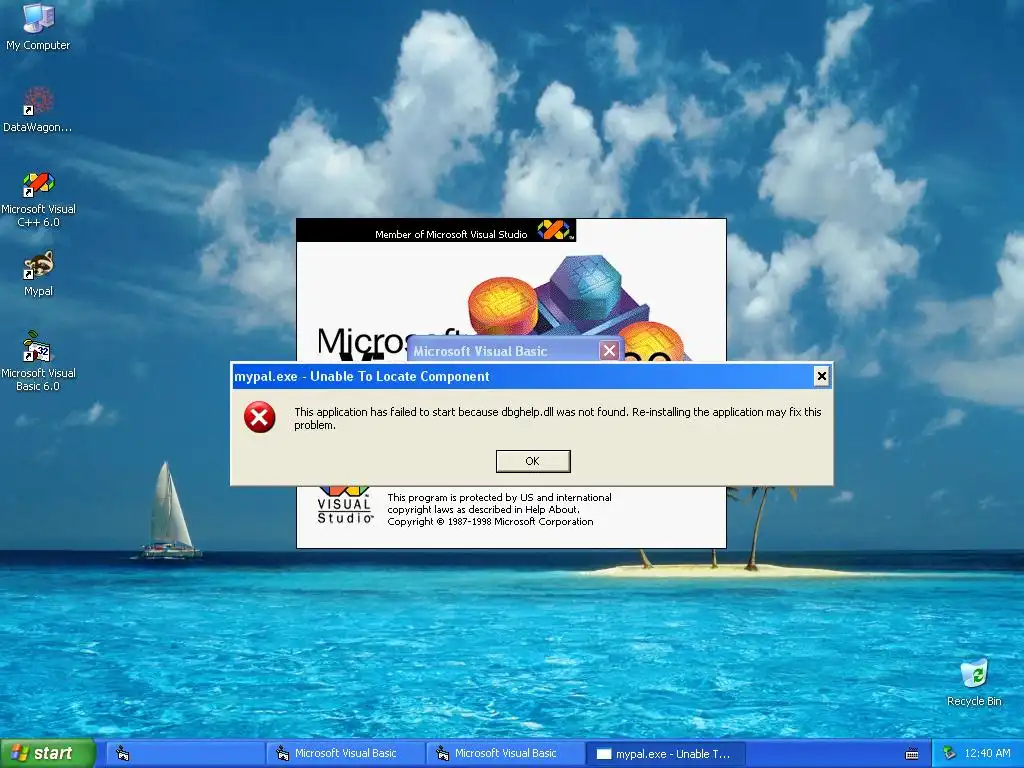Select the DataWagon desktop shortcut
The height and width of the screenshot is (768, 1024).
pos(38,109)
